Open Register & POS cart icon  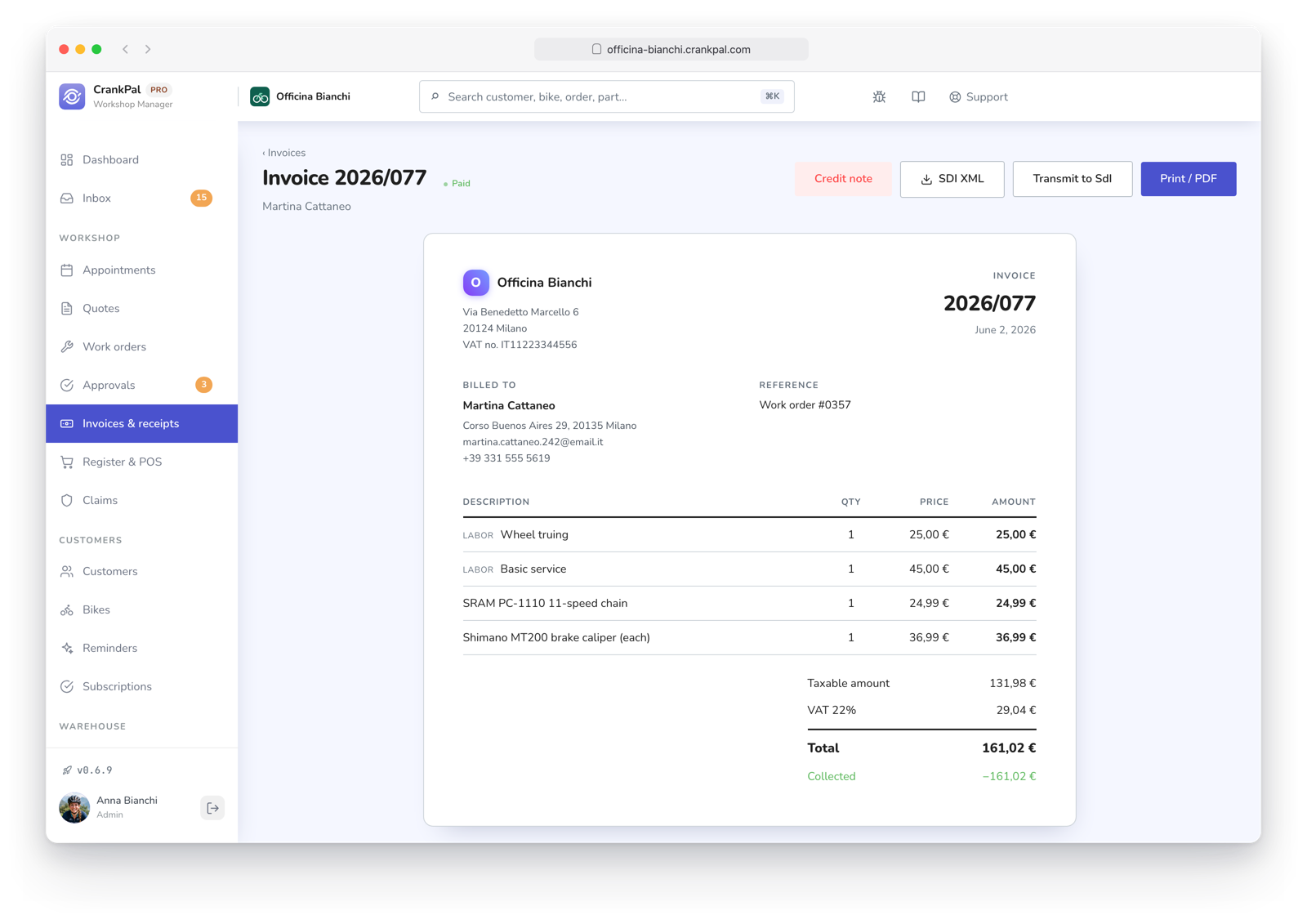(x=67, y=462)
